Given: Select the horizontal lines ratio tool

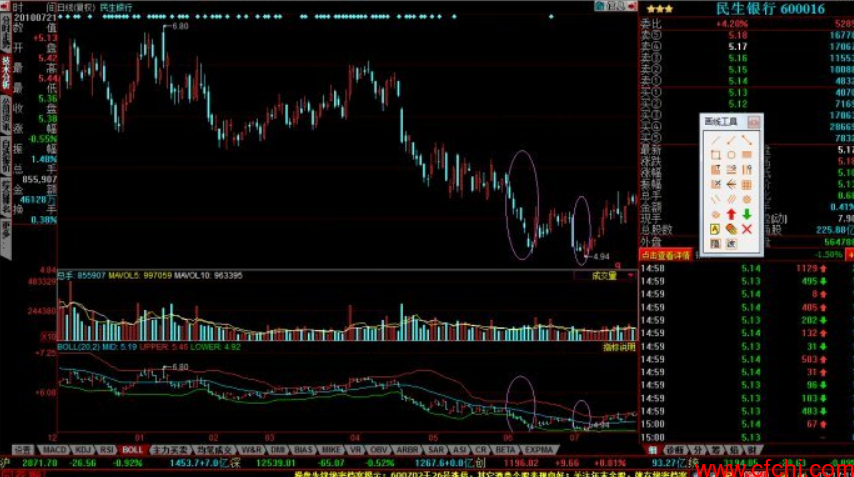Looking at the screenshot, I should [731, 170].
